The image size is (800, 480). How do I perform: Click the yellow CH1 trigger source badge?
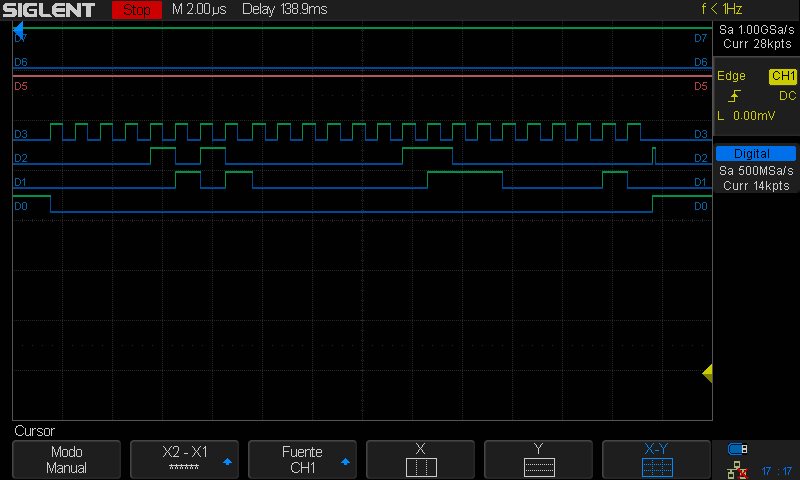[x=783, y=76]
